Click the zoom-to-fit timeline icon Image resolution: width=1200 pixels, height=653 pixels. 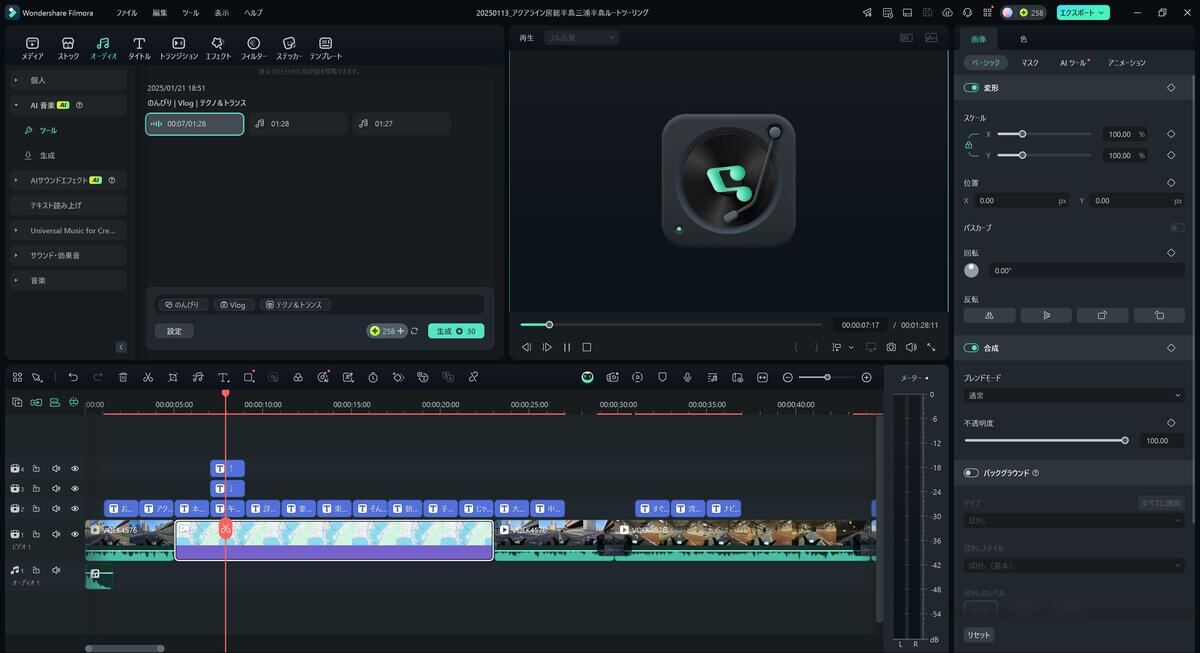tap(762, 377)
